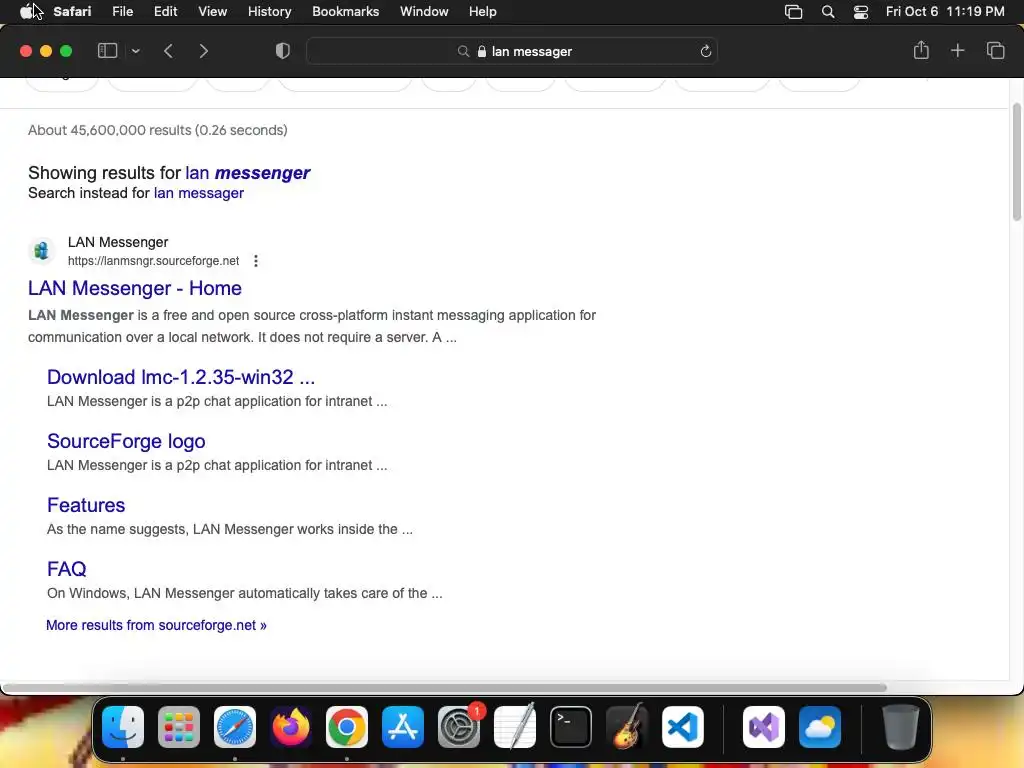Viewport: 1024px width, 768px height.
Task: Search instead for lan messager
Action: [x=199, y=193]
